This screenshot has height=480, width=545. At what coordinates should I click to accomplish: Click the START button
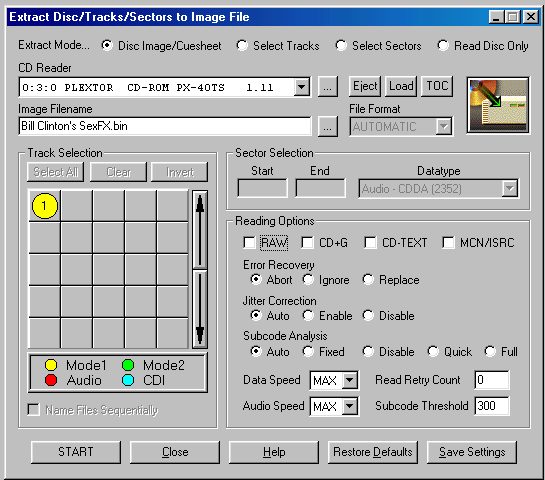tap(76, 452)
